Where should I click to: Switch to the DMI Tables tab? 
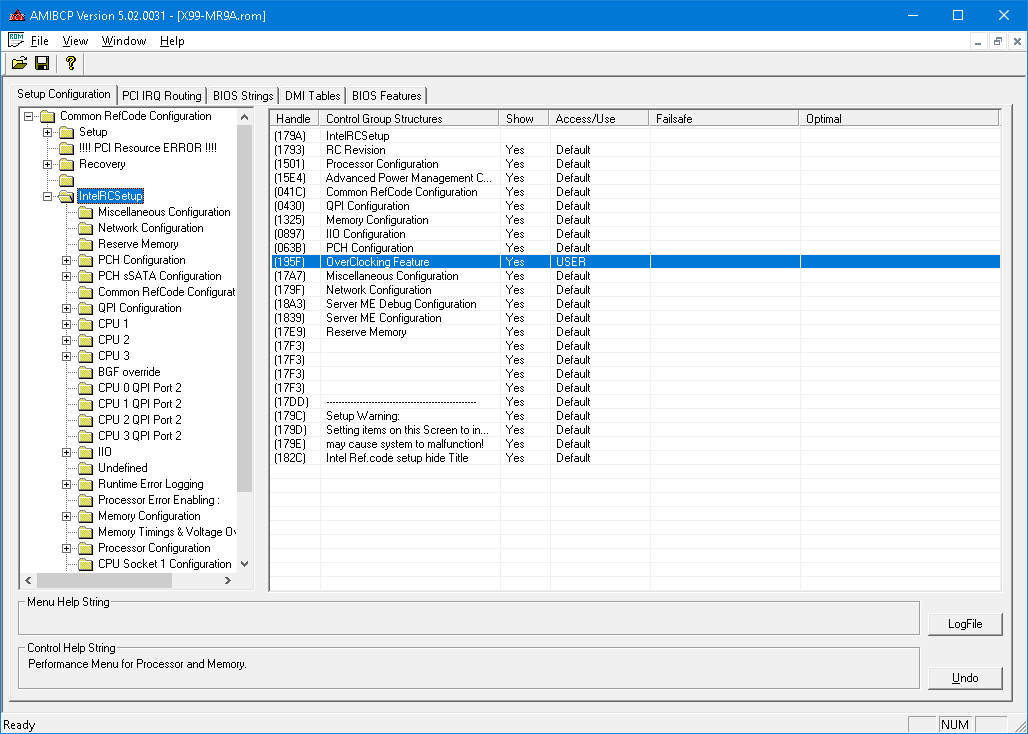(x=312, y=96)
